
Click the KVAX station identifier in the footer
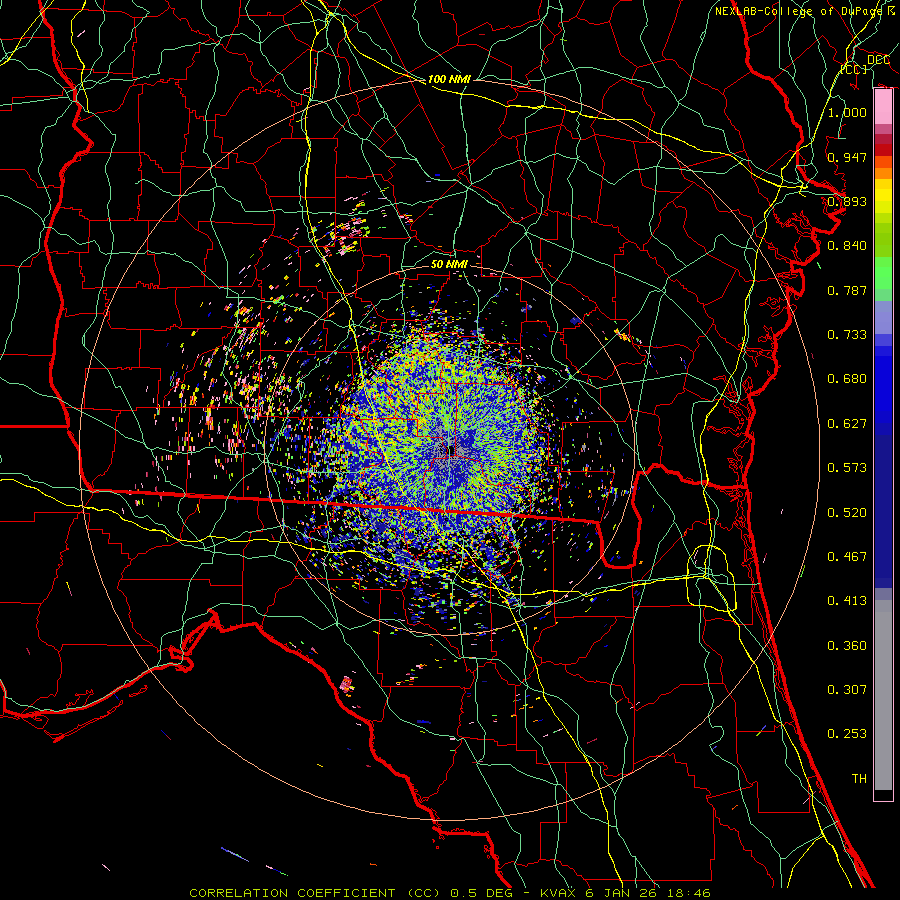(x=560, y=893)
